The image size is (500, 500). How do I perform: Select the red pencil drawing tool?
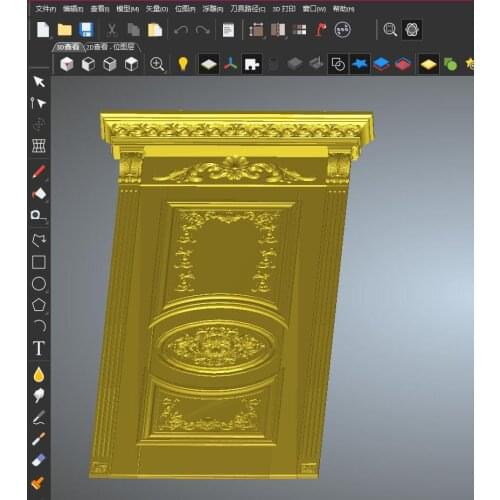pos(39,172)
